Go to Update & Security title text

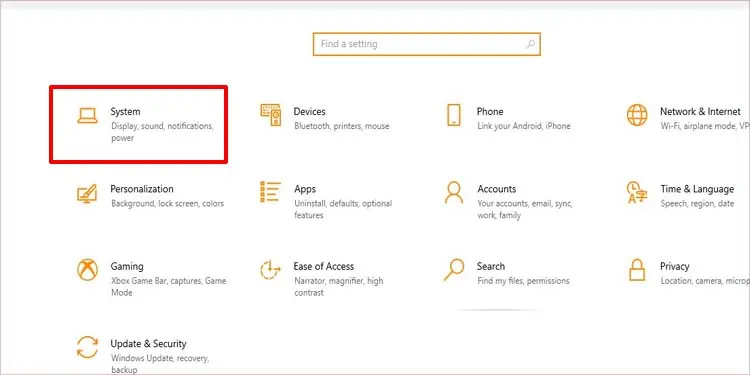148,343
